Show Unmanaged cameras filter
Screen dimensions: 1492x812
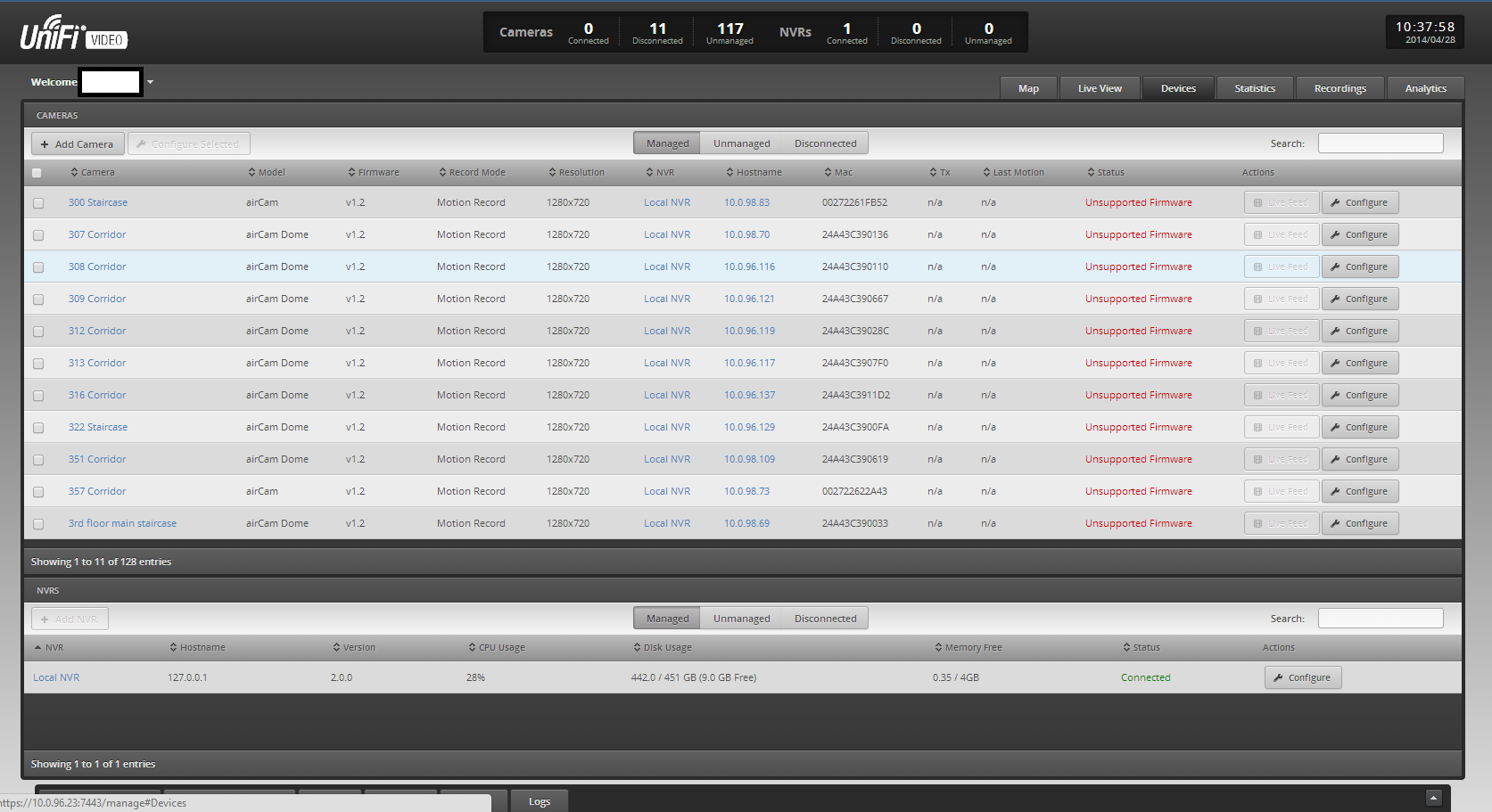point(741,144)
